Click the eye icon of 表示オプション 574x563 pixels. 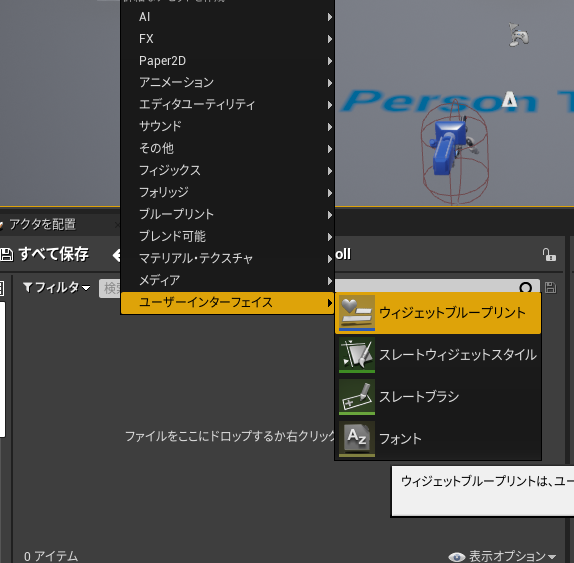click(x=456, y=557)
